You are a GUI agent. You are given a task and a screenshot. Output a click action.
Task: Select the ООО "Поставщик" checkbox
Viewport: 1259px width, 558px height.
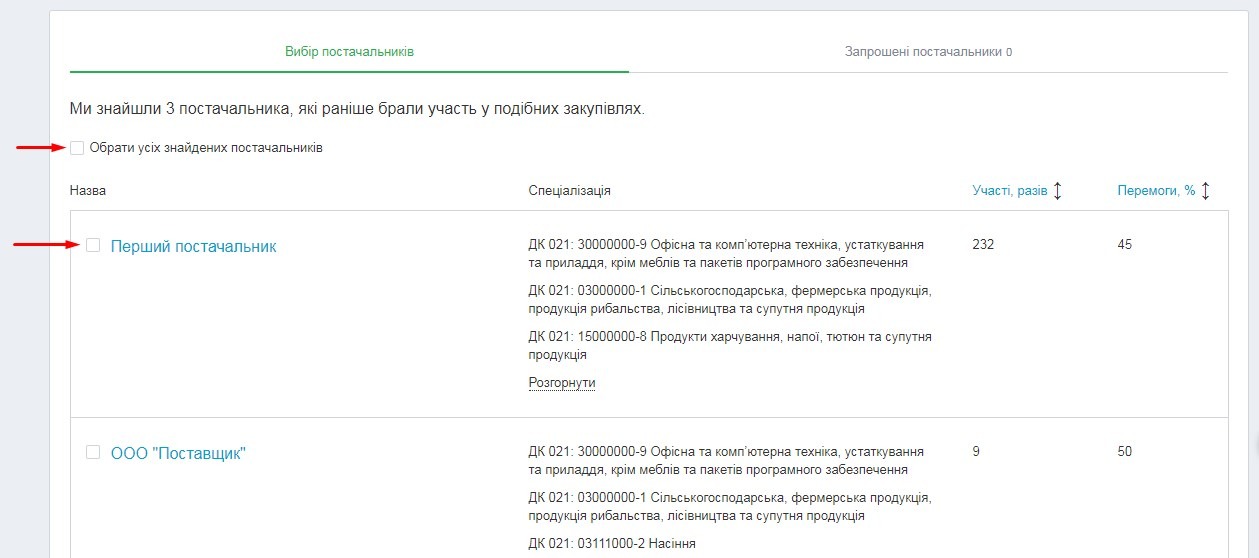(x=93, y=452)
